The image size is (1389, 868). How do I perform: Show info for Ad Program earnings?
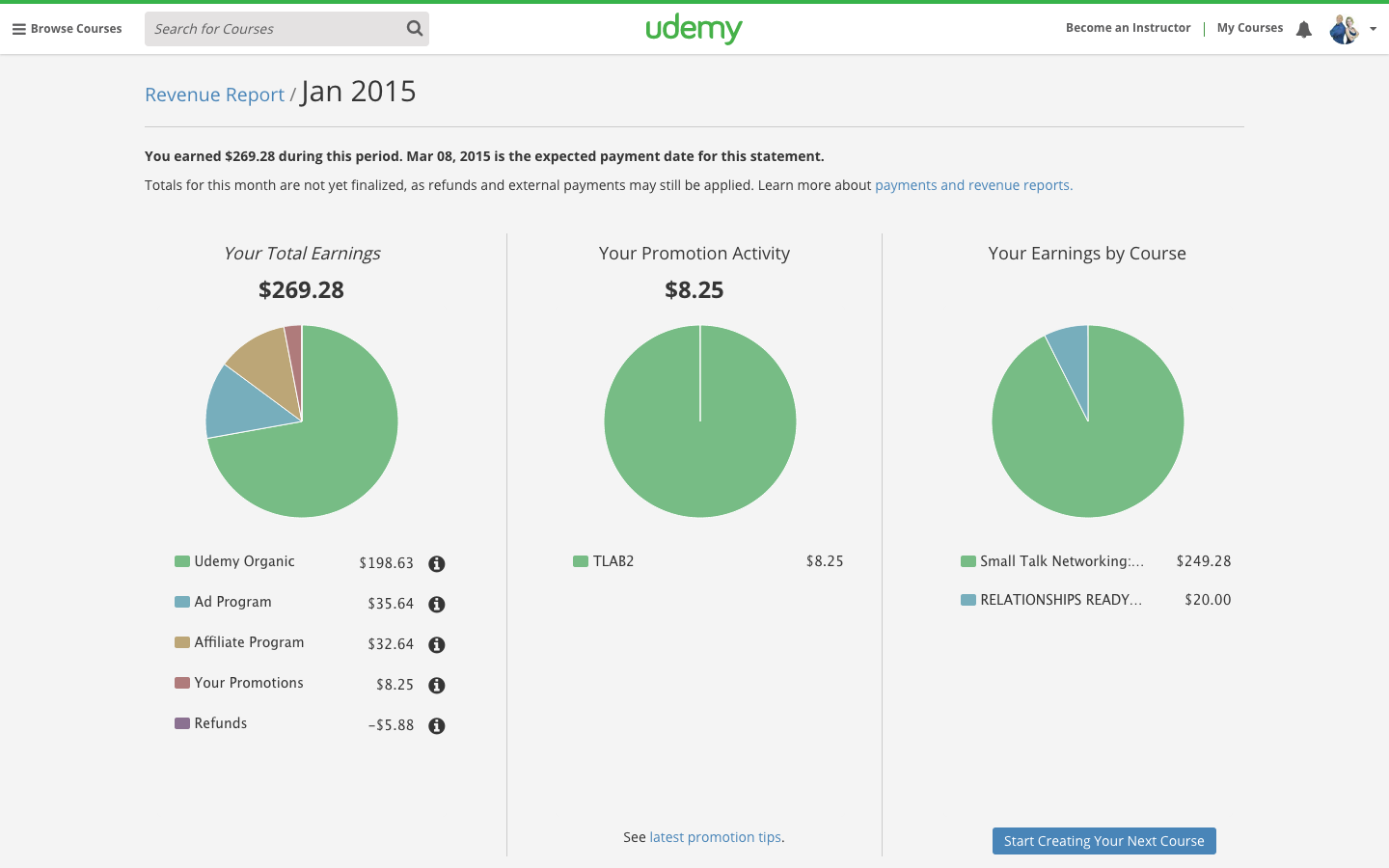pos(437,604)
